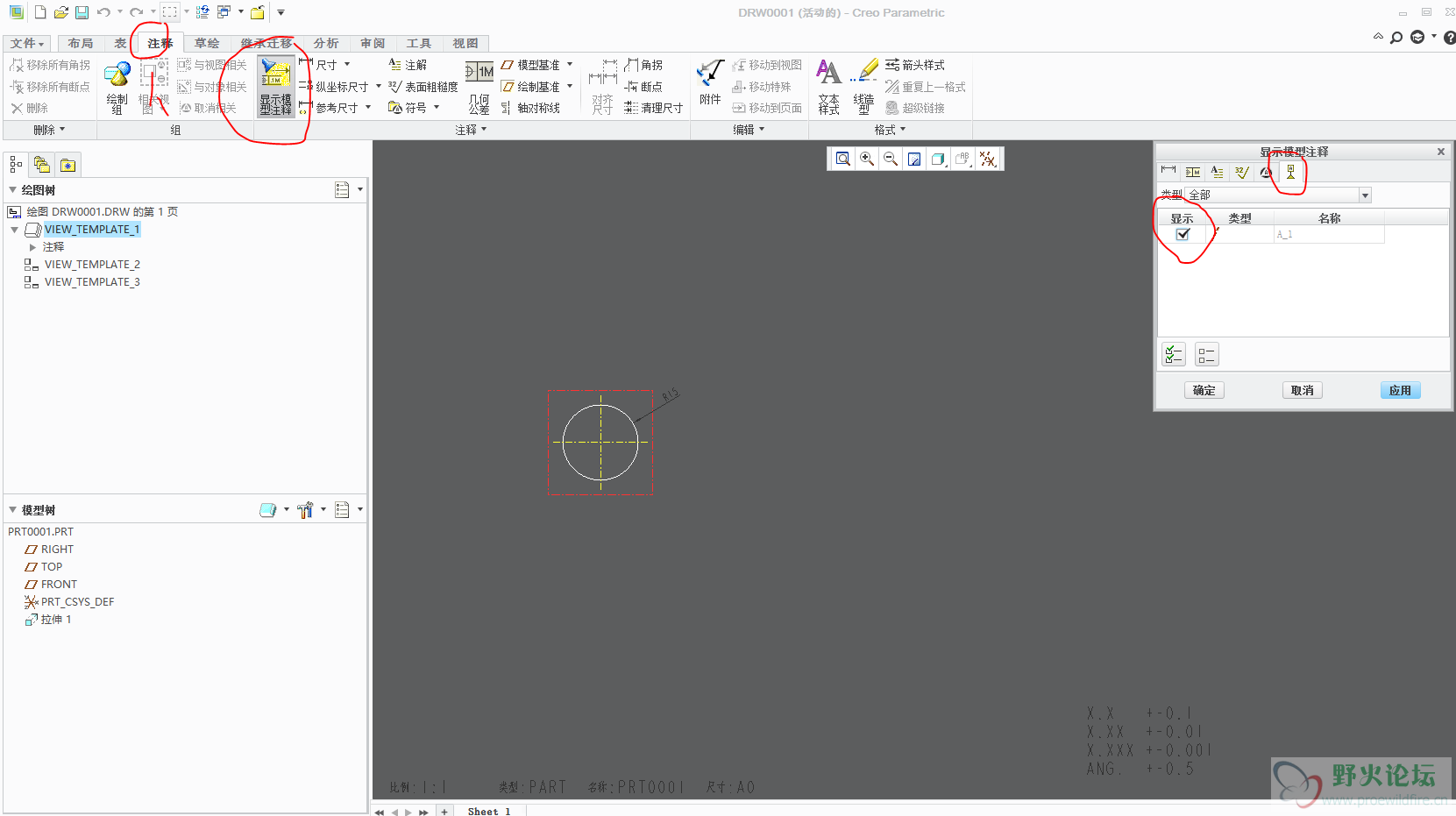Click the 显示模型注释 ribbon button

pos(276,87)
